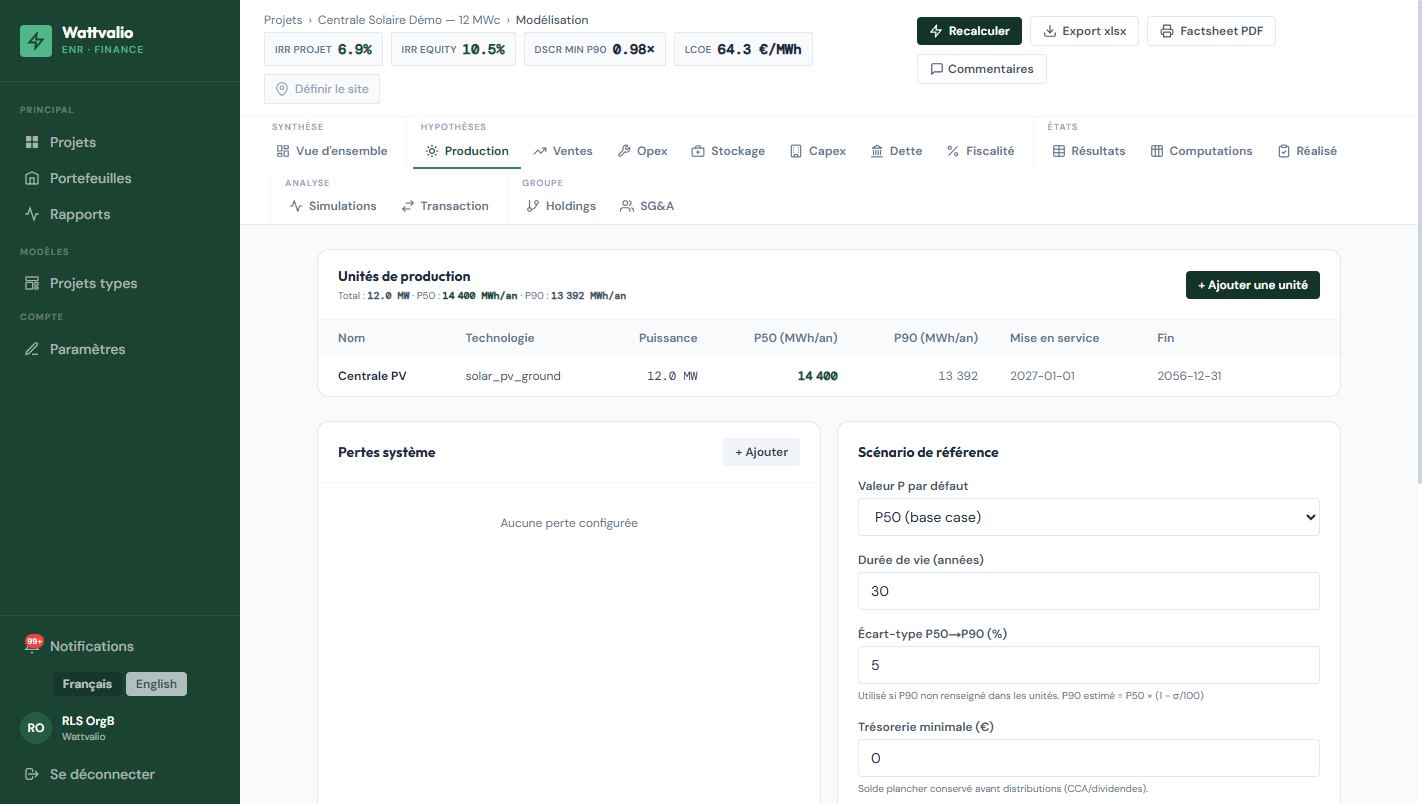Click the Paramètres pencil icon
1422x804 pixels.
(32, 349)
